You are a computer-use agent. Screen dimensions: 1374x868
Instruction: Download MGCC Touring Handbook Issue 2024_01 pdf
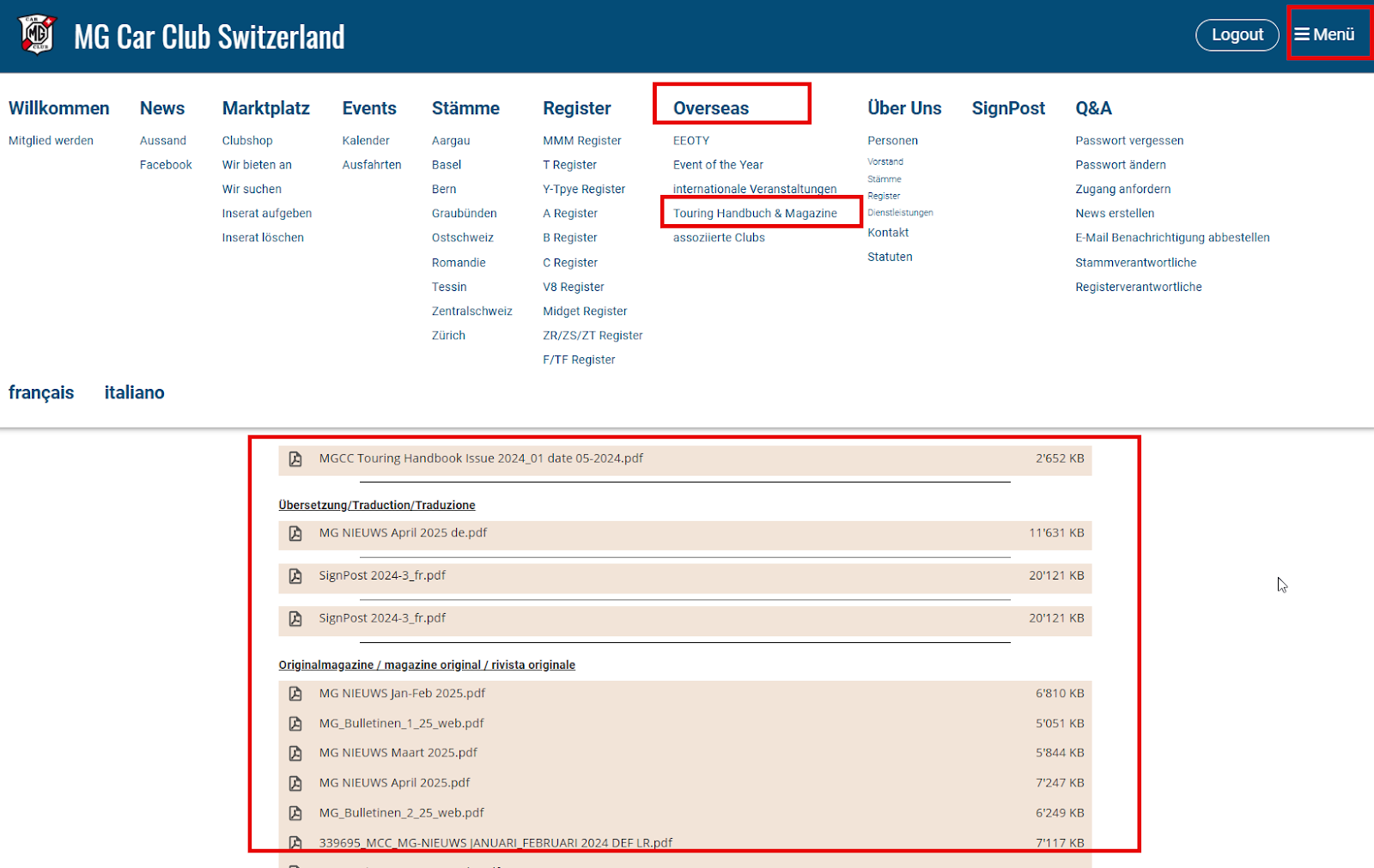tap(481, 458)
